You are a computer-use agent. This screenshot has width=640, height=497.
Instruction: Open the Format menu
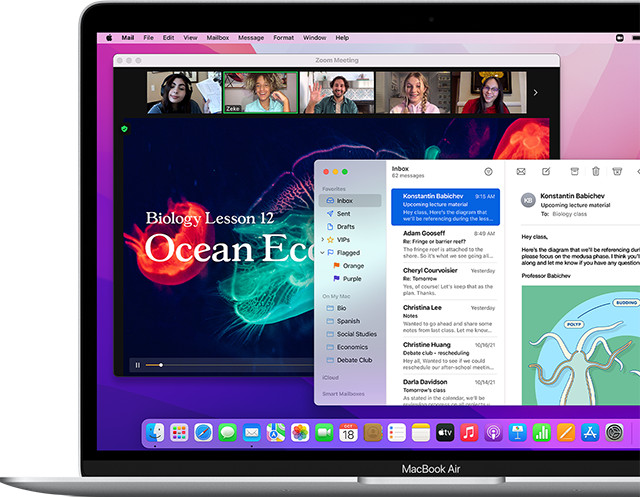tap(284, 38)
